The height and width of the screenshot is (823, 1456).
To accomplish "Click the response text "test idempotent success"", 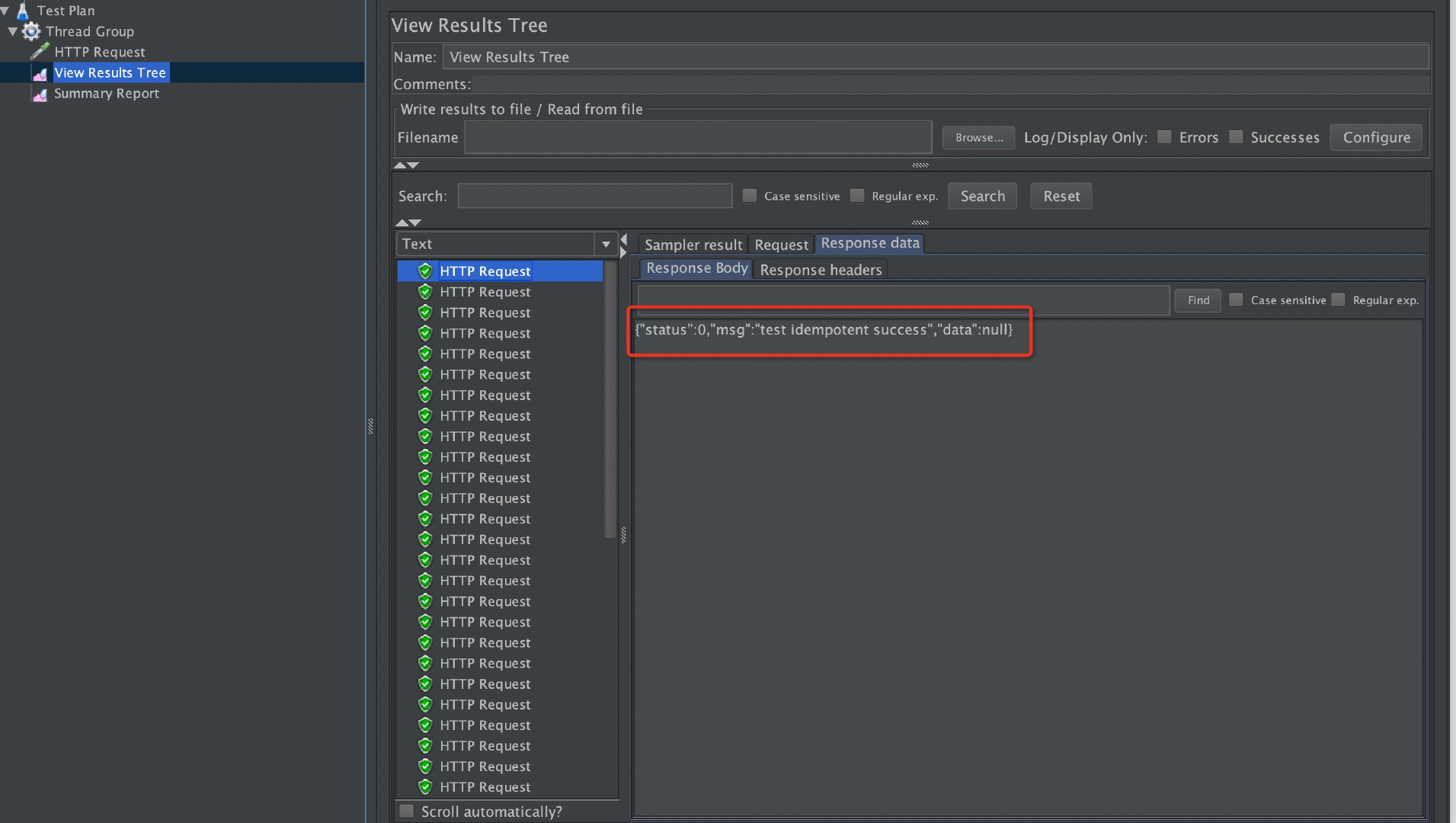I will point(843,330).
